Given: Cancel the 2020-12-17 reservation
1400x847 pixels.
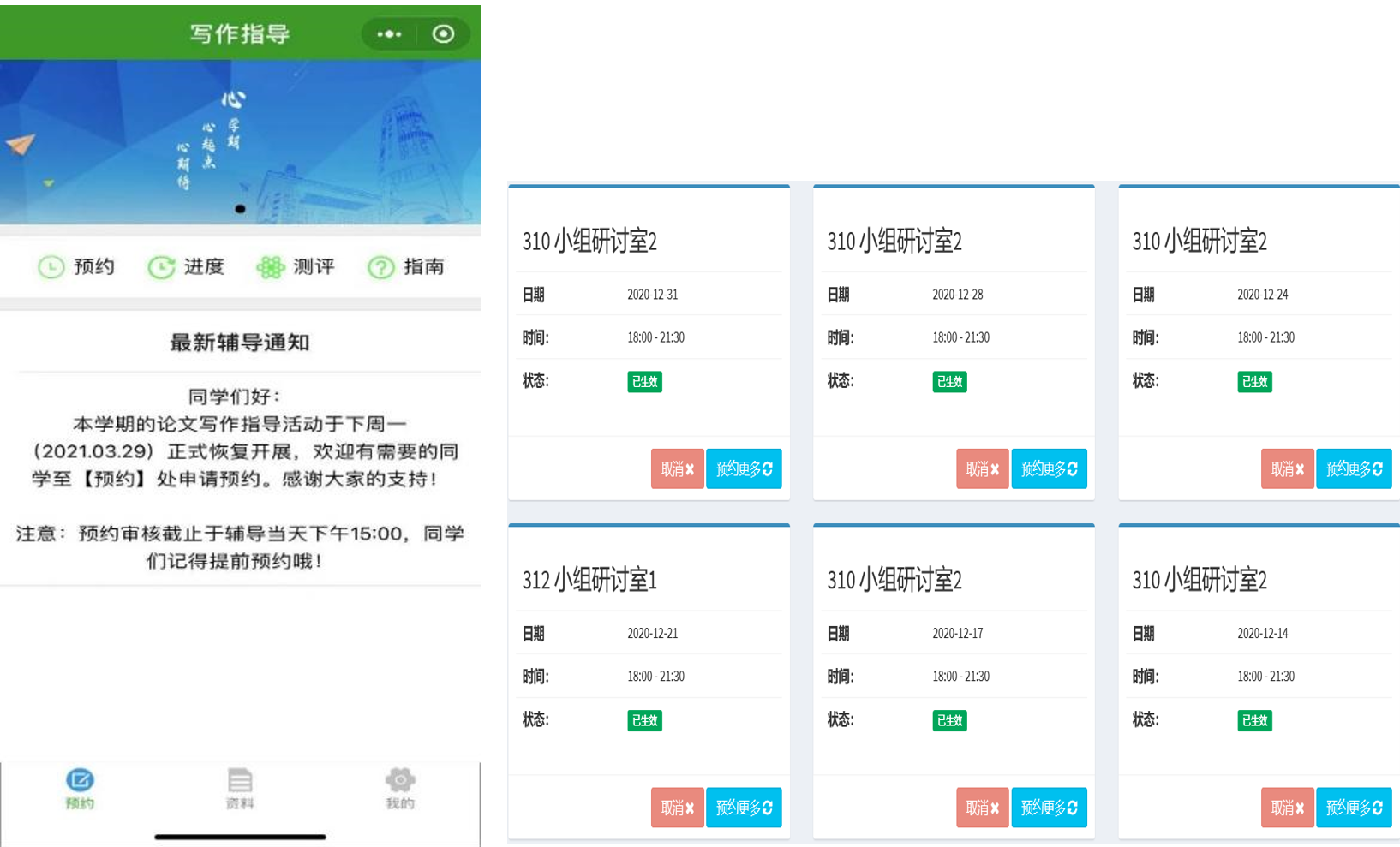Looking at the screenshot, I should click(x=982, y=807).
